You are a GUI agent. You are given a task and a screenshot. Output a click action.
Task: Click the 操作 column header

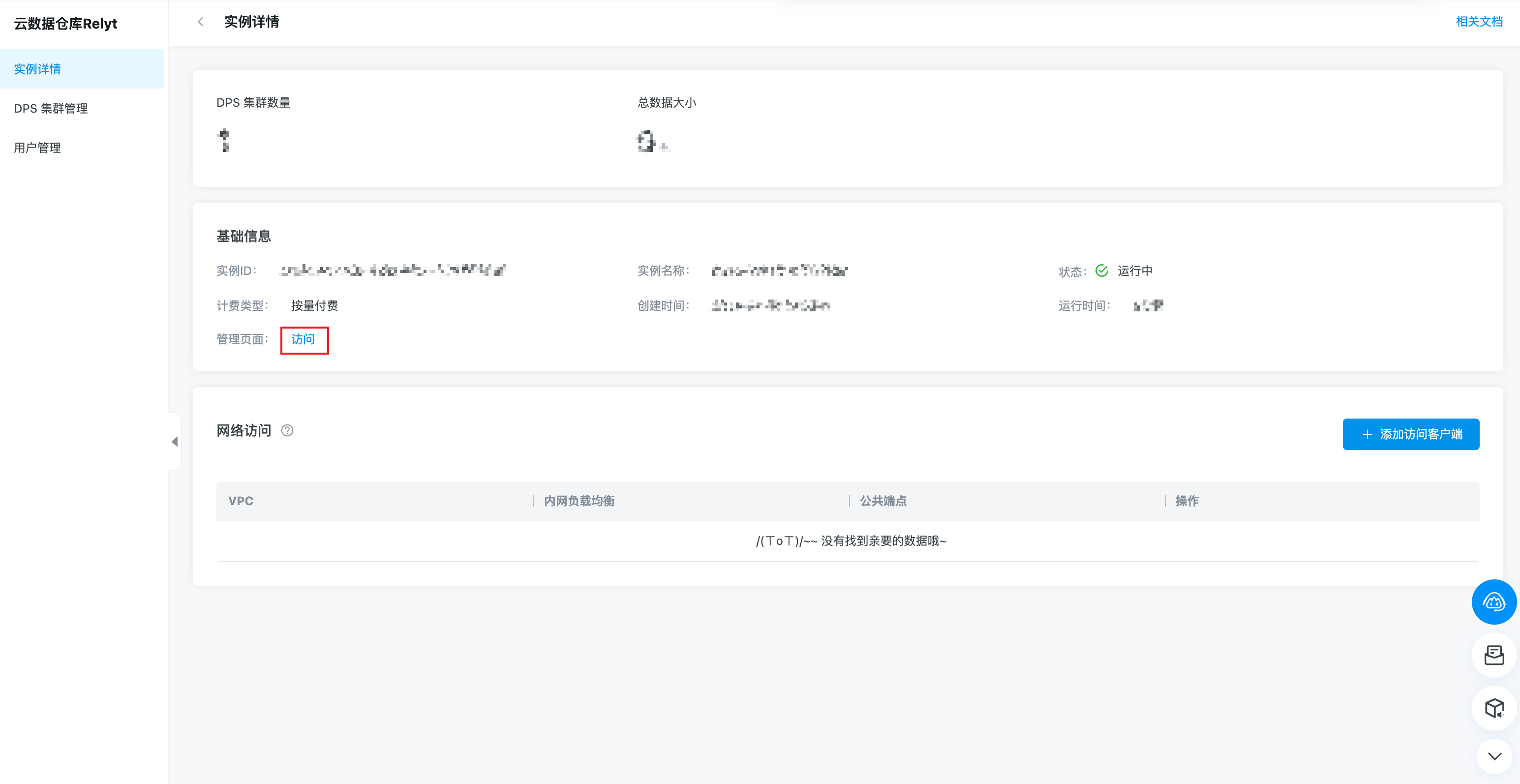pyautogui.click(x=1186, y=501)
